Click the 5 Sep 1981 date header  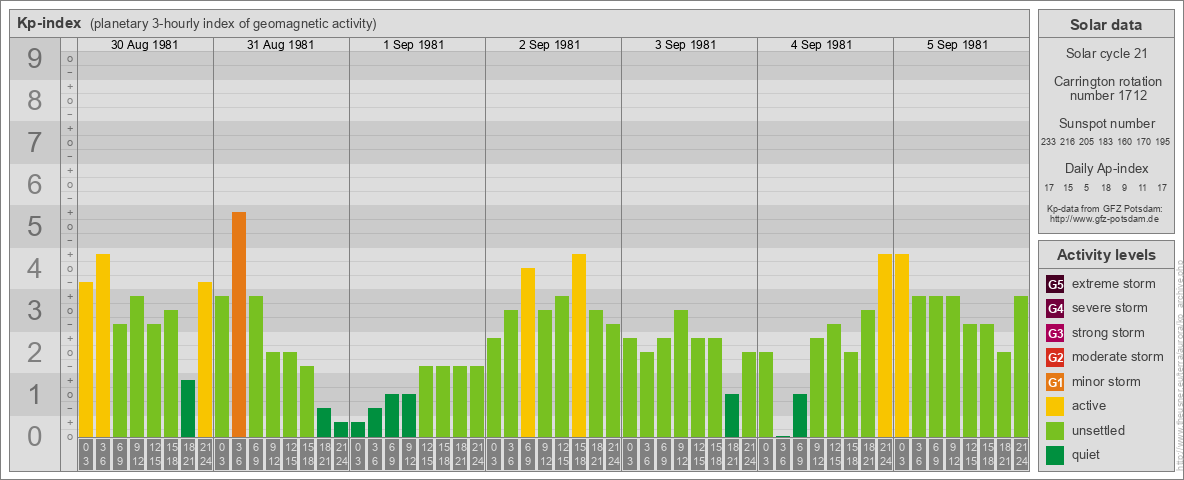pyautogui.click(x=957, y=45)
